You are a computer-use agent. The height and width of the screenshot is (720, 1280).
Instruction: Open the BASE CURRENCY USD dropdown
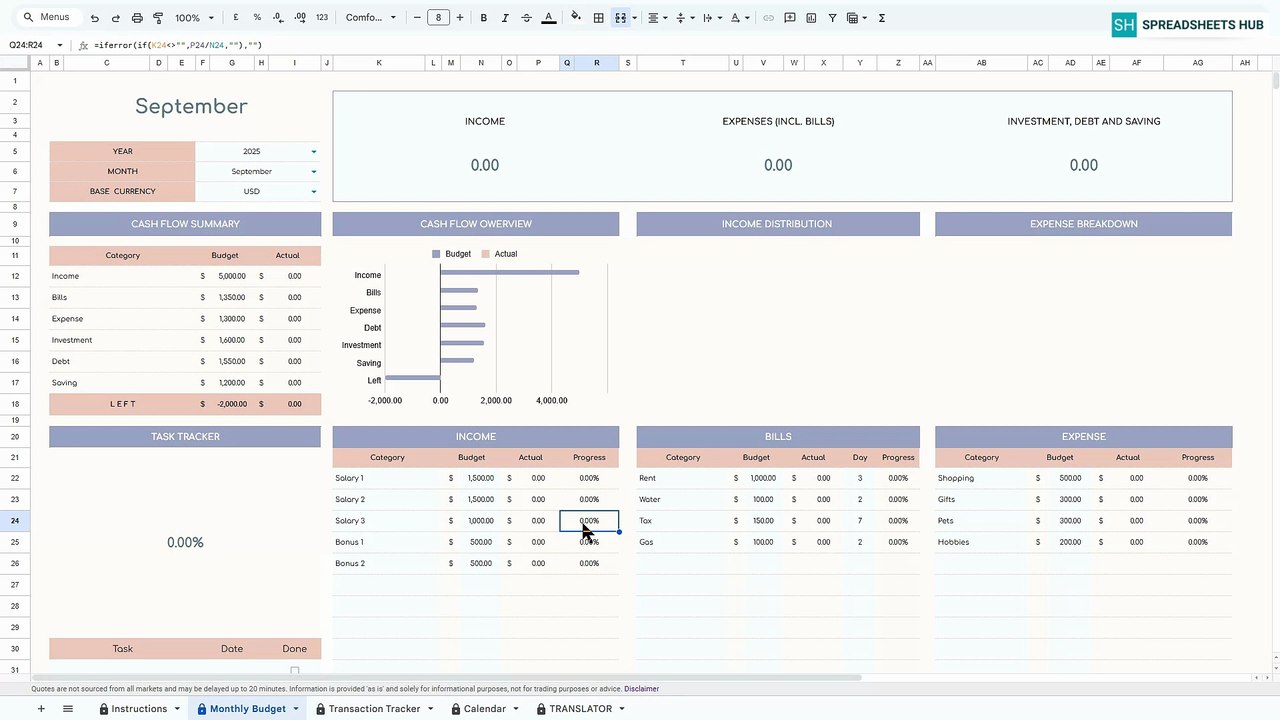click(x=313, y=192)
